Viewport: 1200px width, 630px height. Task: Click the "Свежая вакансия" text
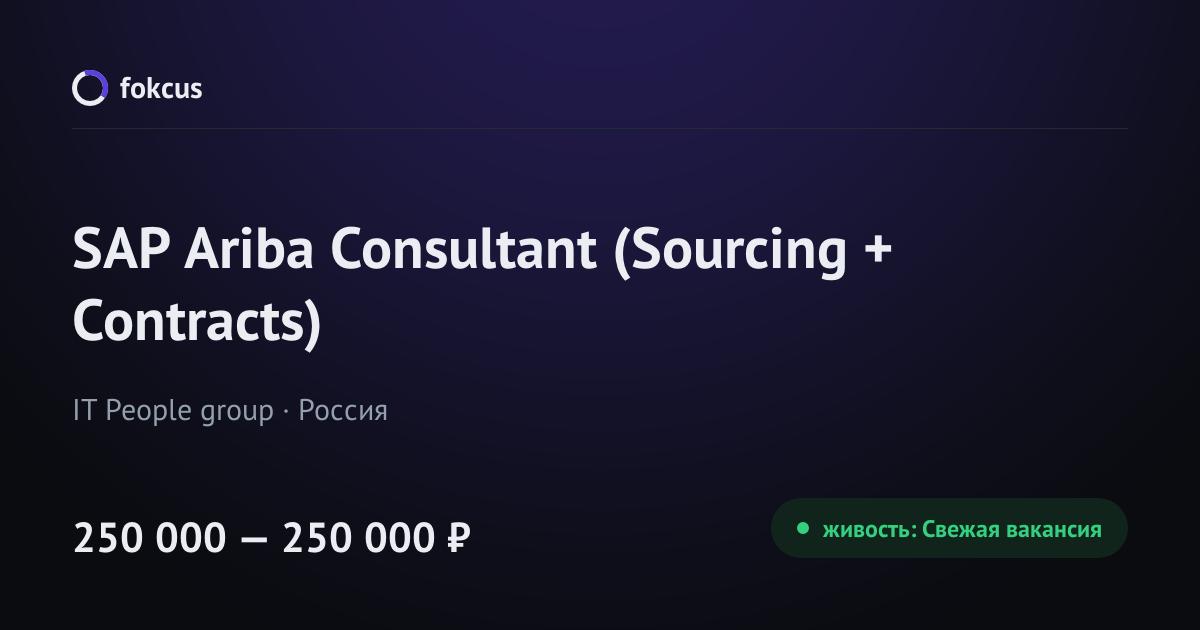point(1011,529)
